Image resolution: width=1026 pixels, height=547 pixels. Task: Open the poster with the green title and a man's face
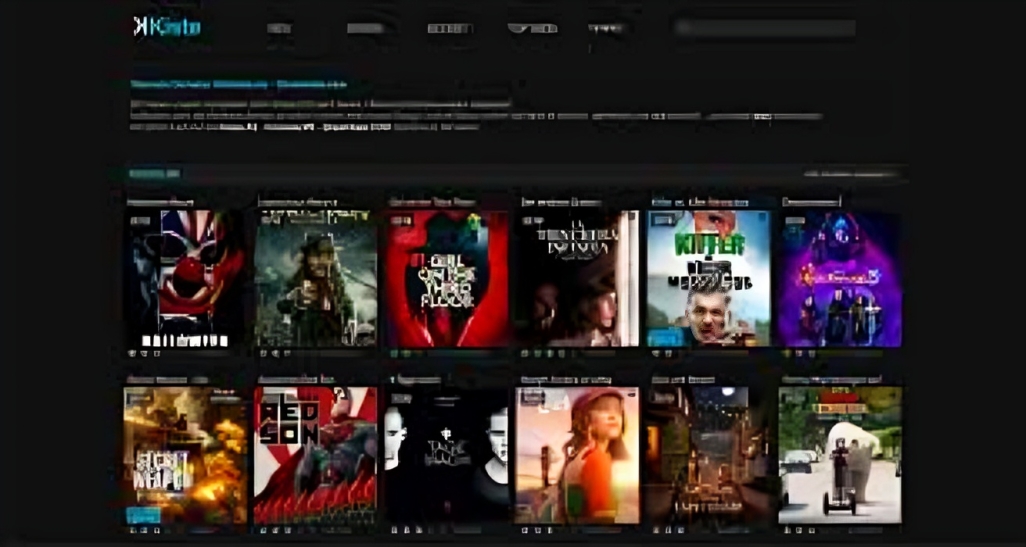[x=709, y=278]
